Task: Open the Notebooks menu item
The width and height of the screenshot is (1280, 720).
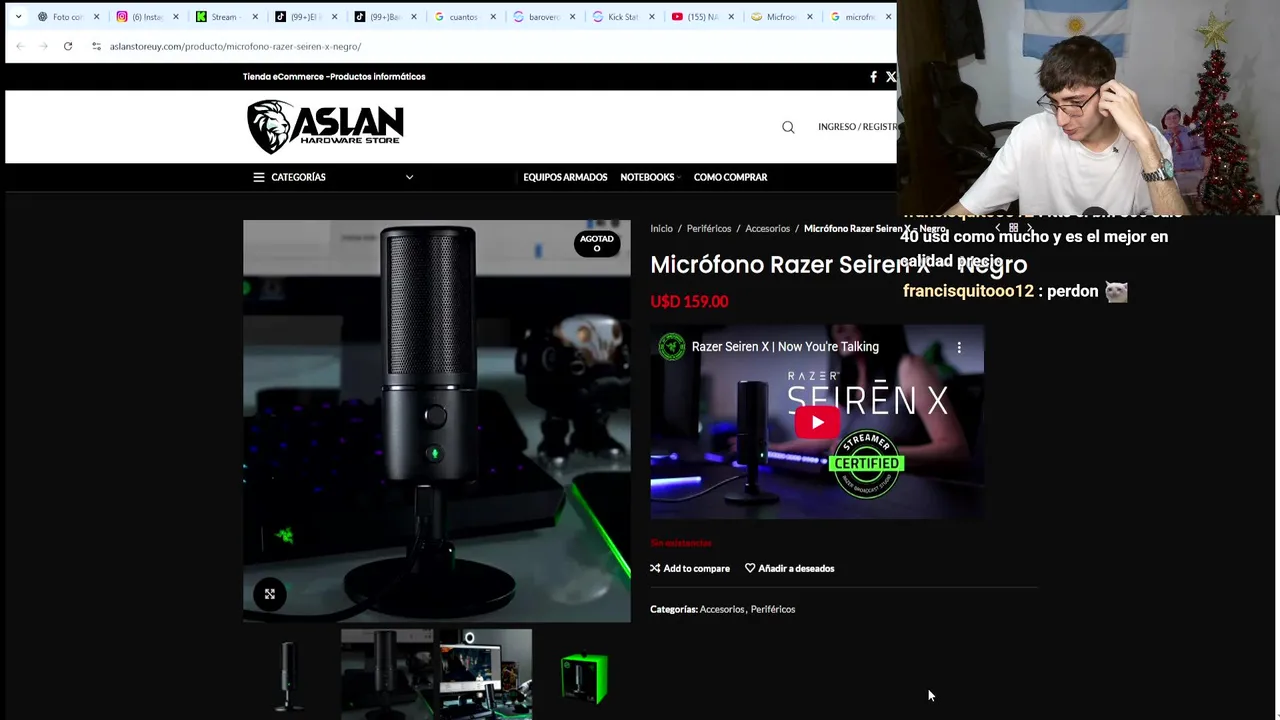Action: 647,177
